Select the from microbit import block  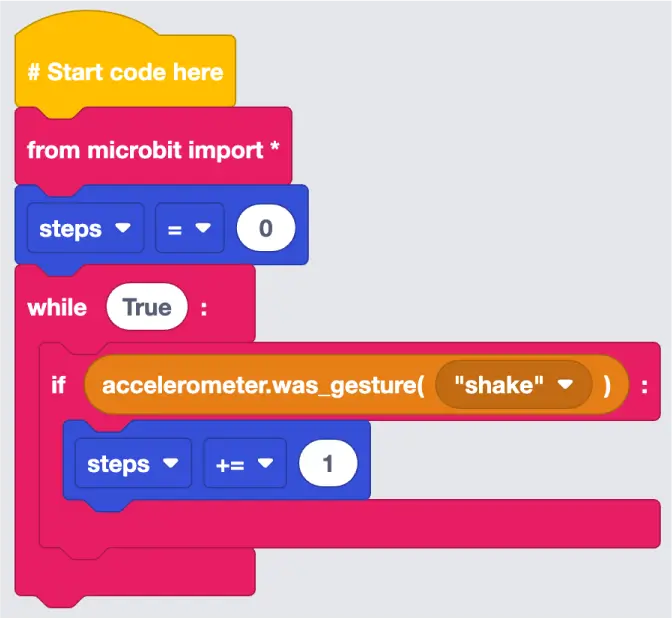coord(153,150)
